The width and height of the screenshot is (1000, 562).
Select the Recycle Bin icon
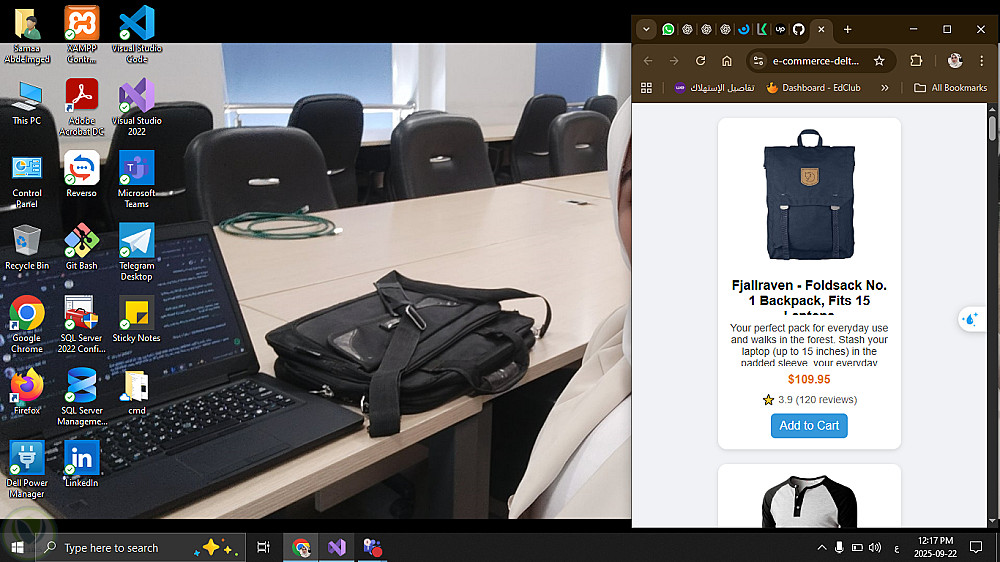point(27,246)
